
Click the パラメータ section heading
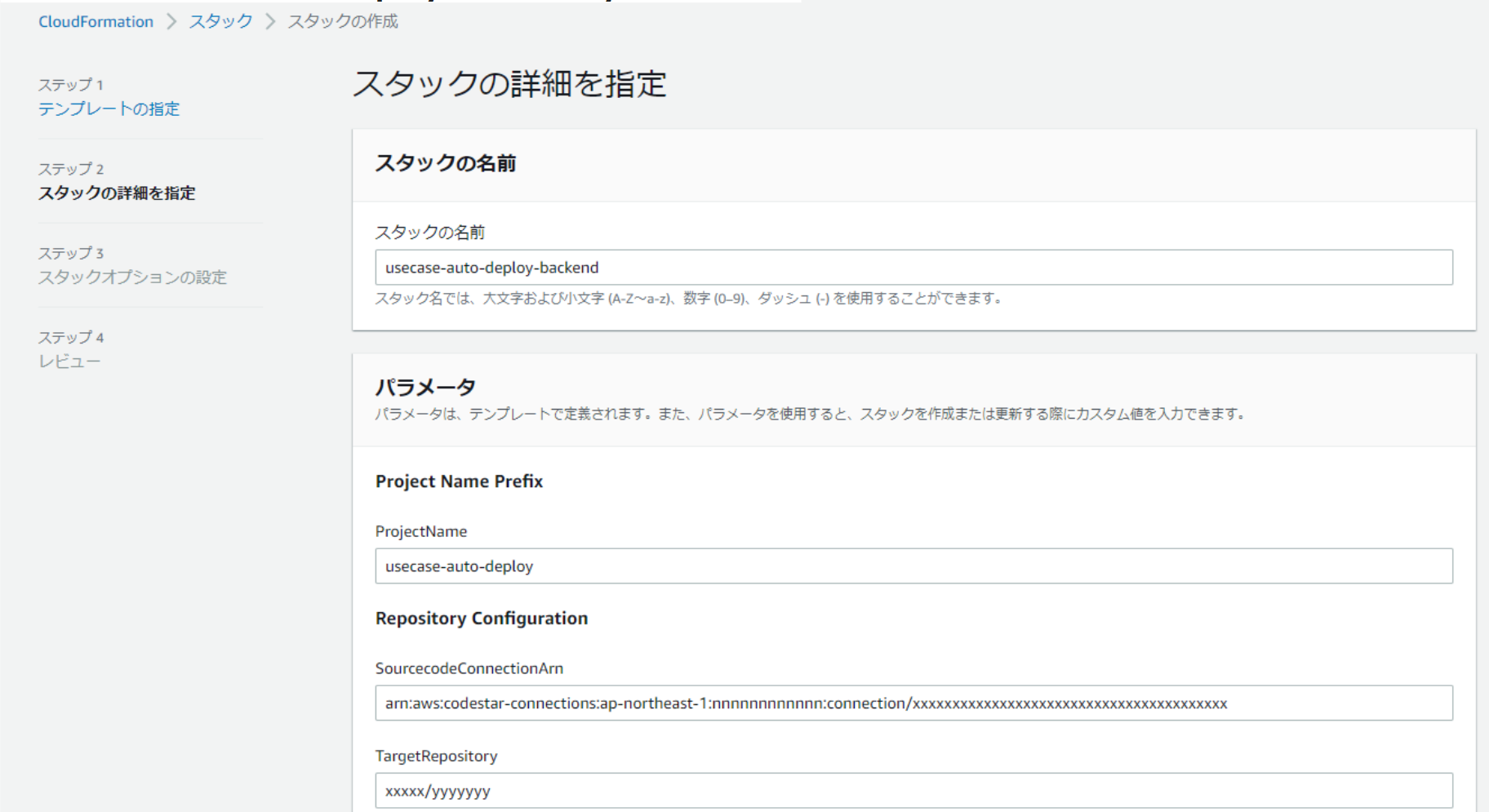pos(425,387)
